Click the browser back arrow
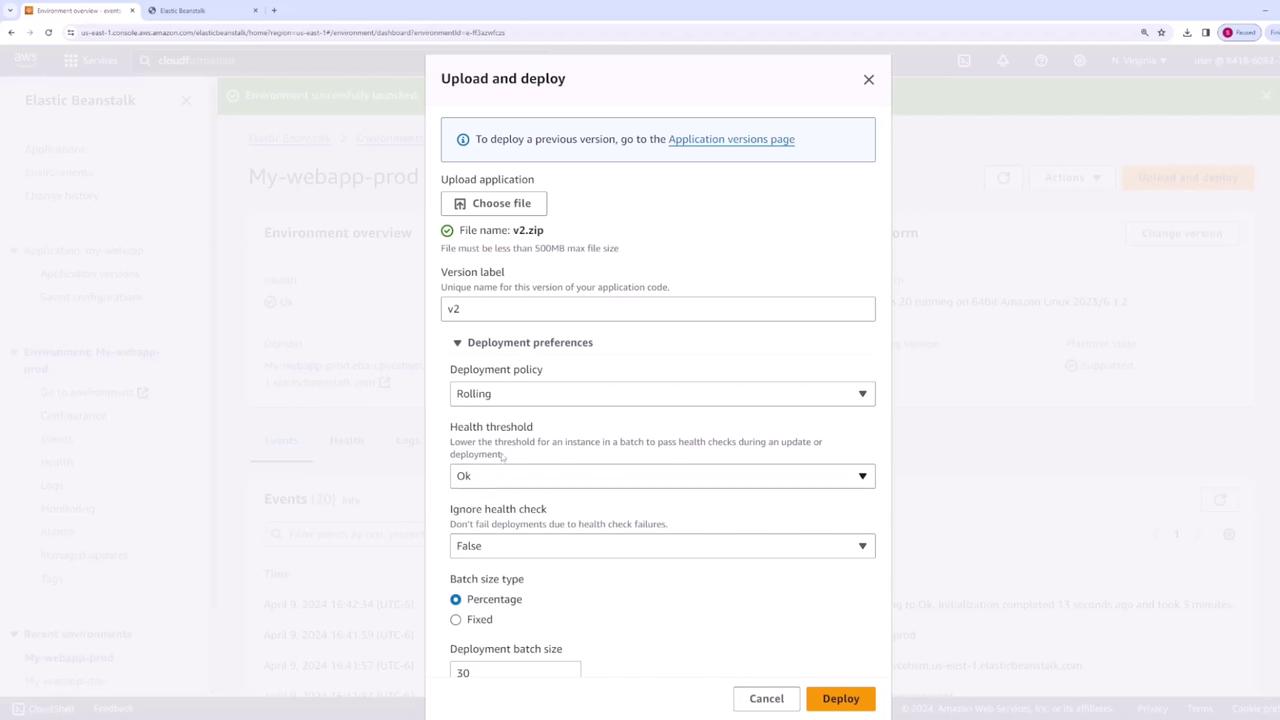The width and height of the screenshot is (1280, 720). 11,32
